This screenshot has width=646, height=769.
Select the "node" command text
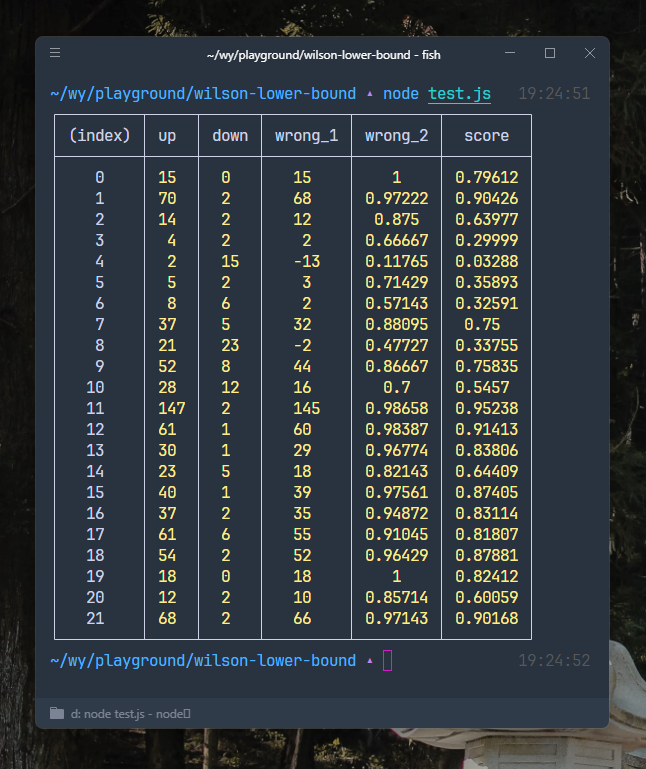[402, 94]
